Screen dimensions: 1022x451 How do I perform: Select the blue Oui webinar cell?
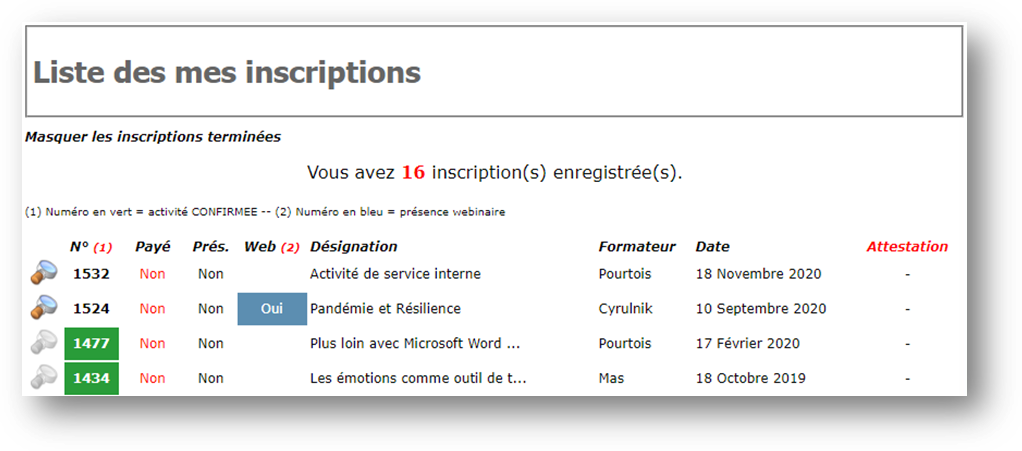(272, 309)
